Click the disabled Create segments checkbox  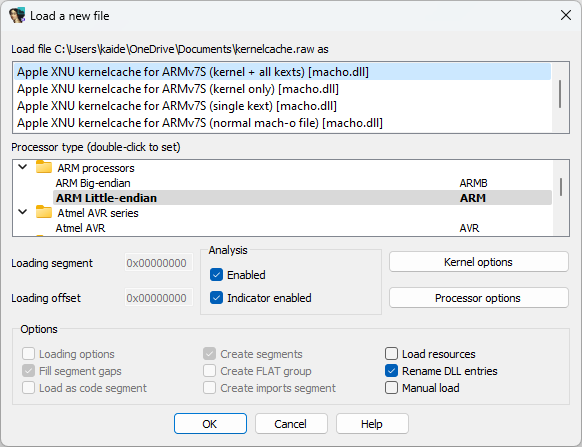click(209, 354)
